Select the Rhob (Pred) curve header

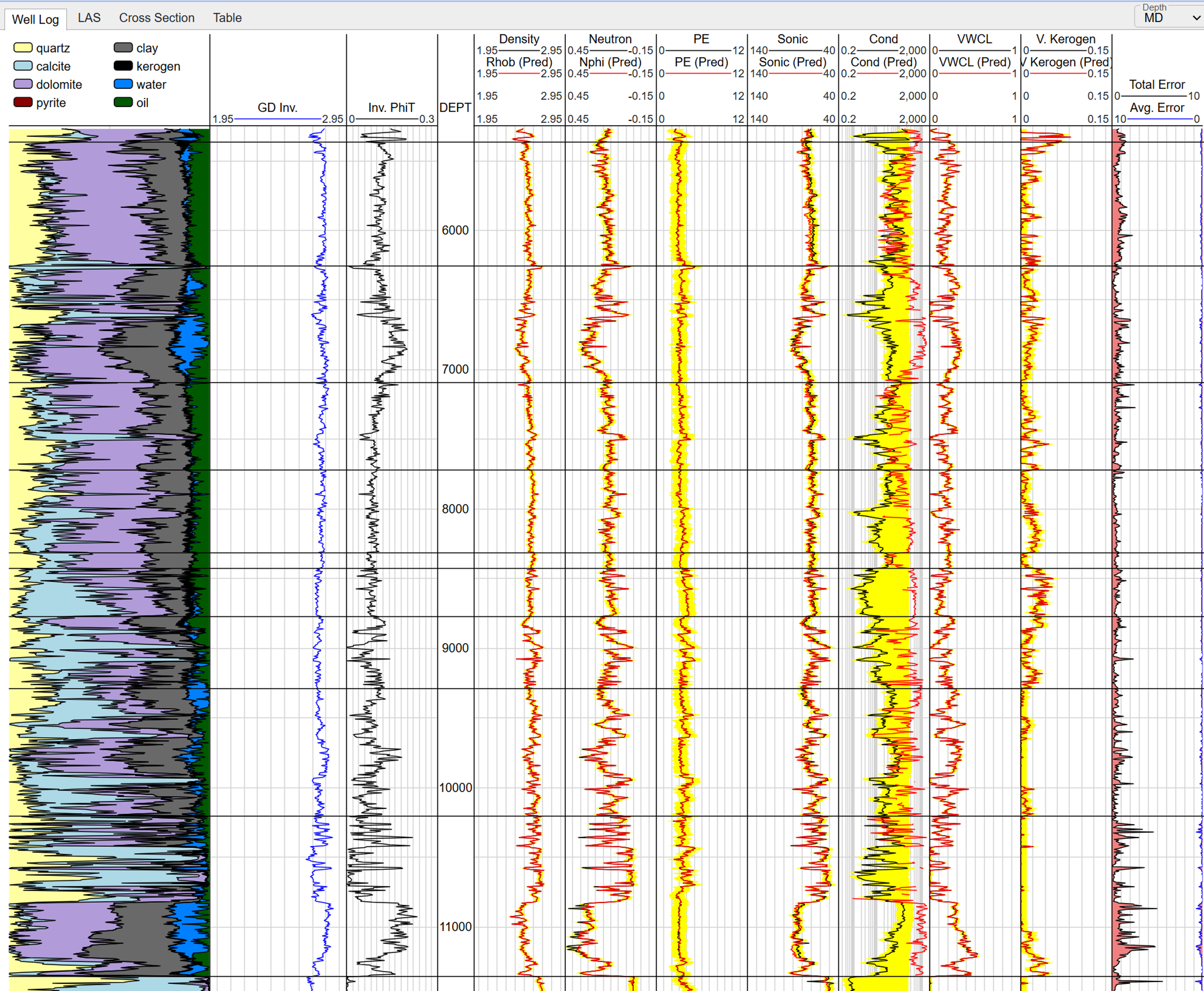point(519,62)
